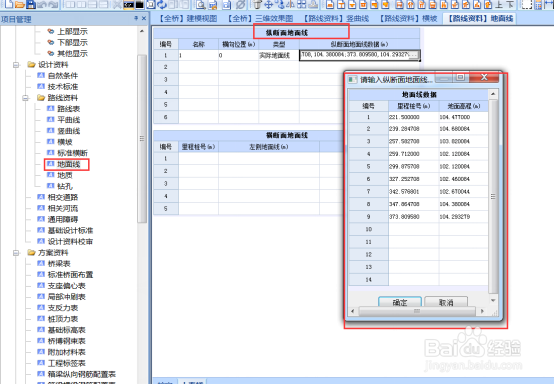Open 相交道路 tree item
The height and width of the screenshot is (385, 554).
[x=58, y=197]
